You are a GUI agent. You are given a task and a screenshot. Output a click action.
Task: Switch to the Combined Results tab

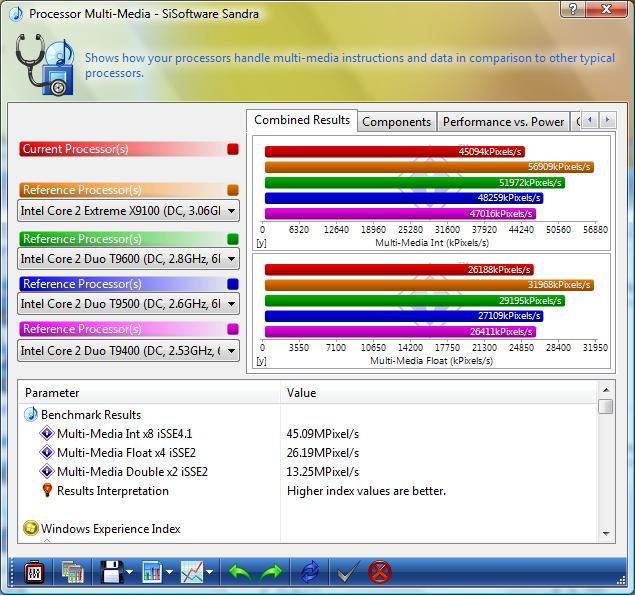click(302, 120)
